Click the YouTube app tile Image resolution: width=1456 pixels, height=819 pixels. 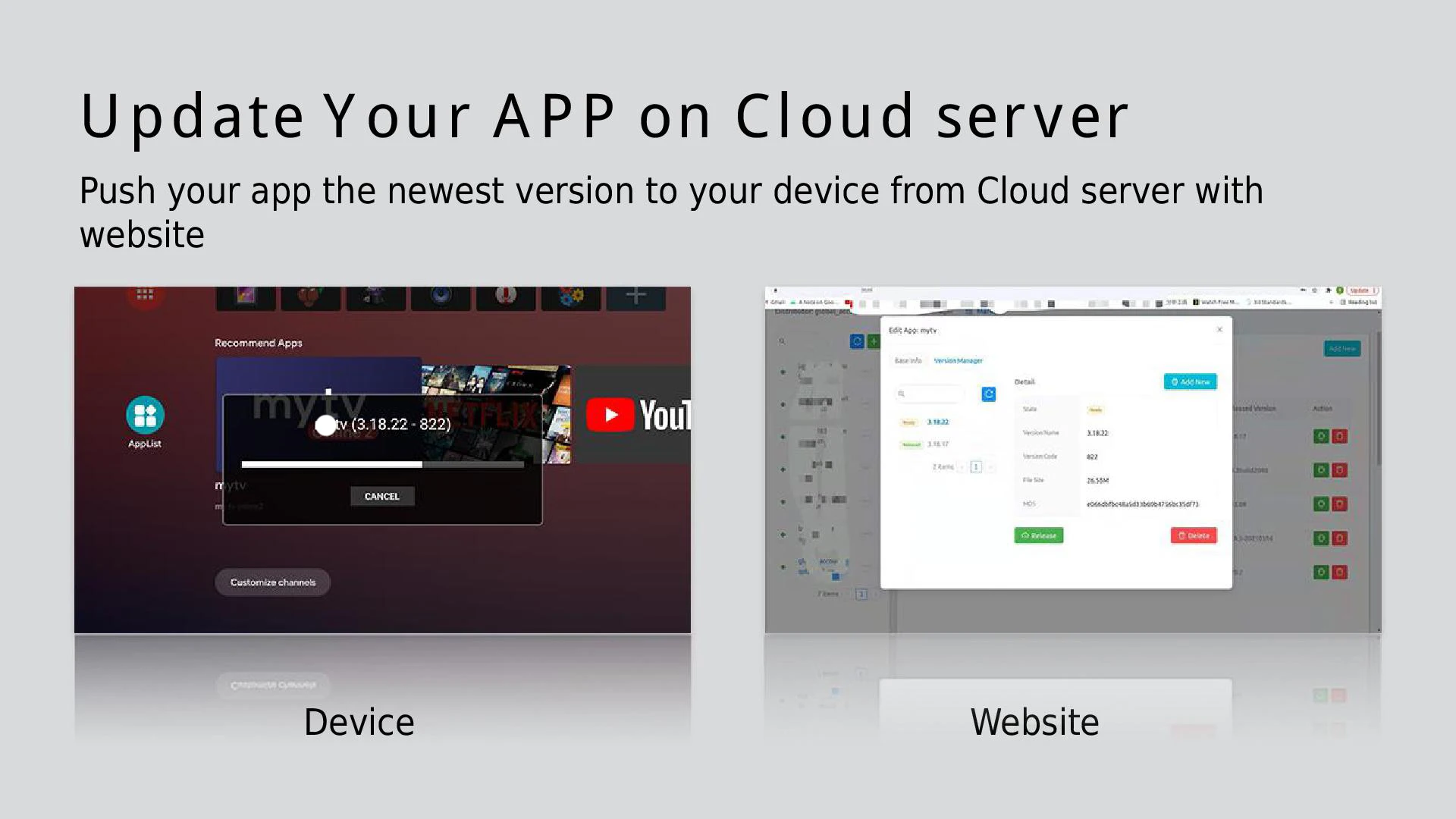point(635,415)
